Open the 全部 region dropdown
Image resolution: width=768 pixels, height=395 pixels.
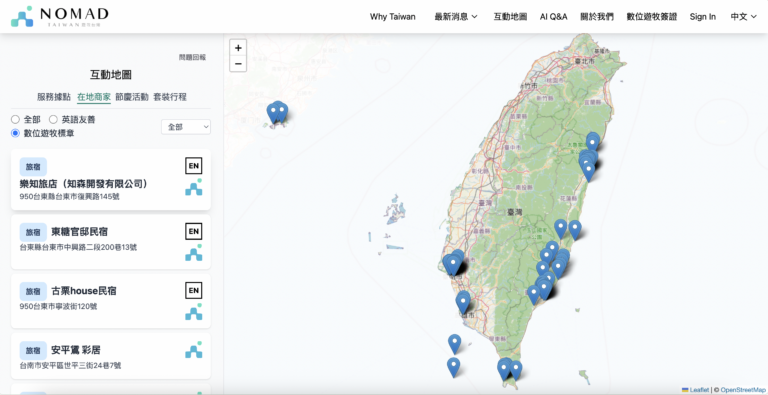pos(186,127)
